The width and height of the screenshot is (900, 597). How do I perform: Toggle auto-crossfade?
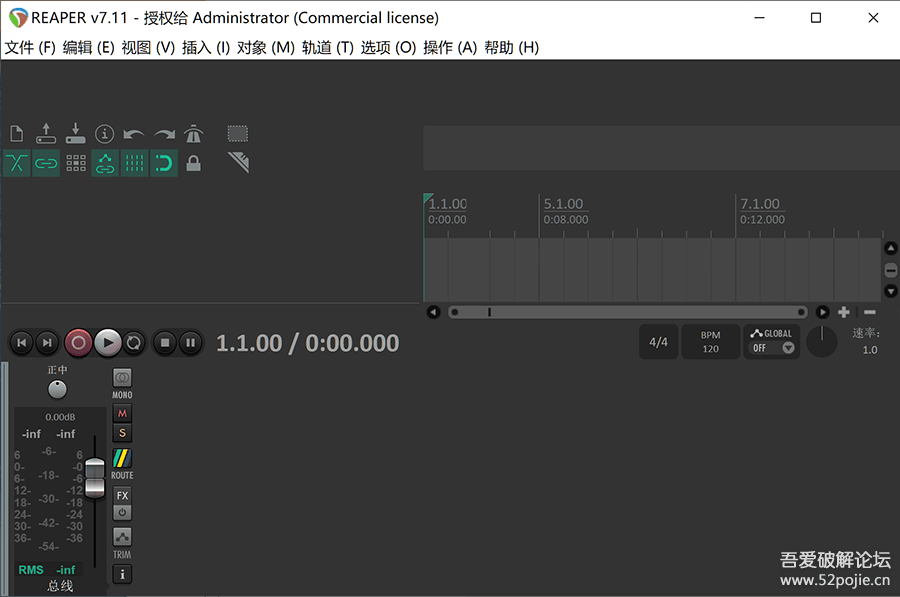(17, 164)
